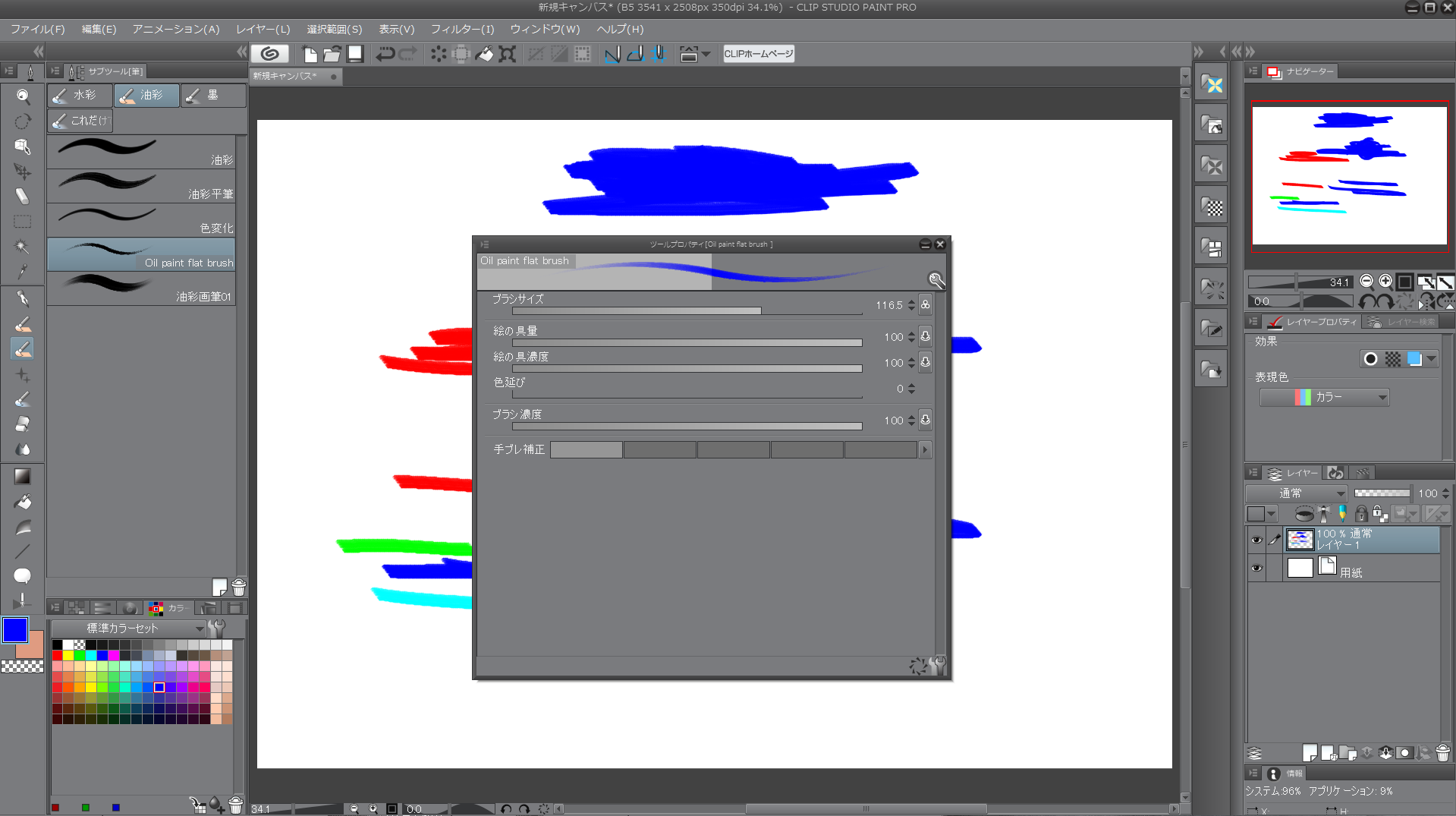Screen dimensions: 1456x816
Task: Open the palette color dropdown in Layer panel
Action: pos(1261,514)
